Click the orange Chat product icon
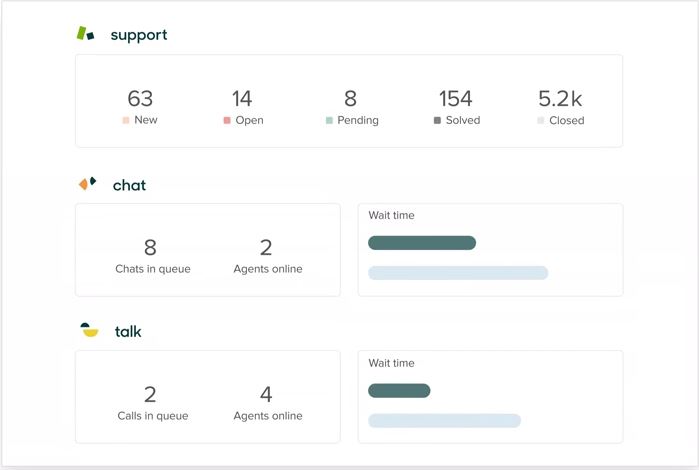 (87, 183)
